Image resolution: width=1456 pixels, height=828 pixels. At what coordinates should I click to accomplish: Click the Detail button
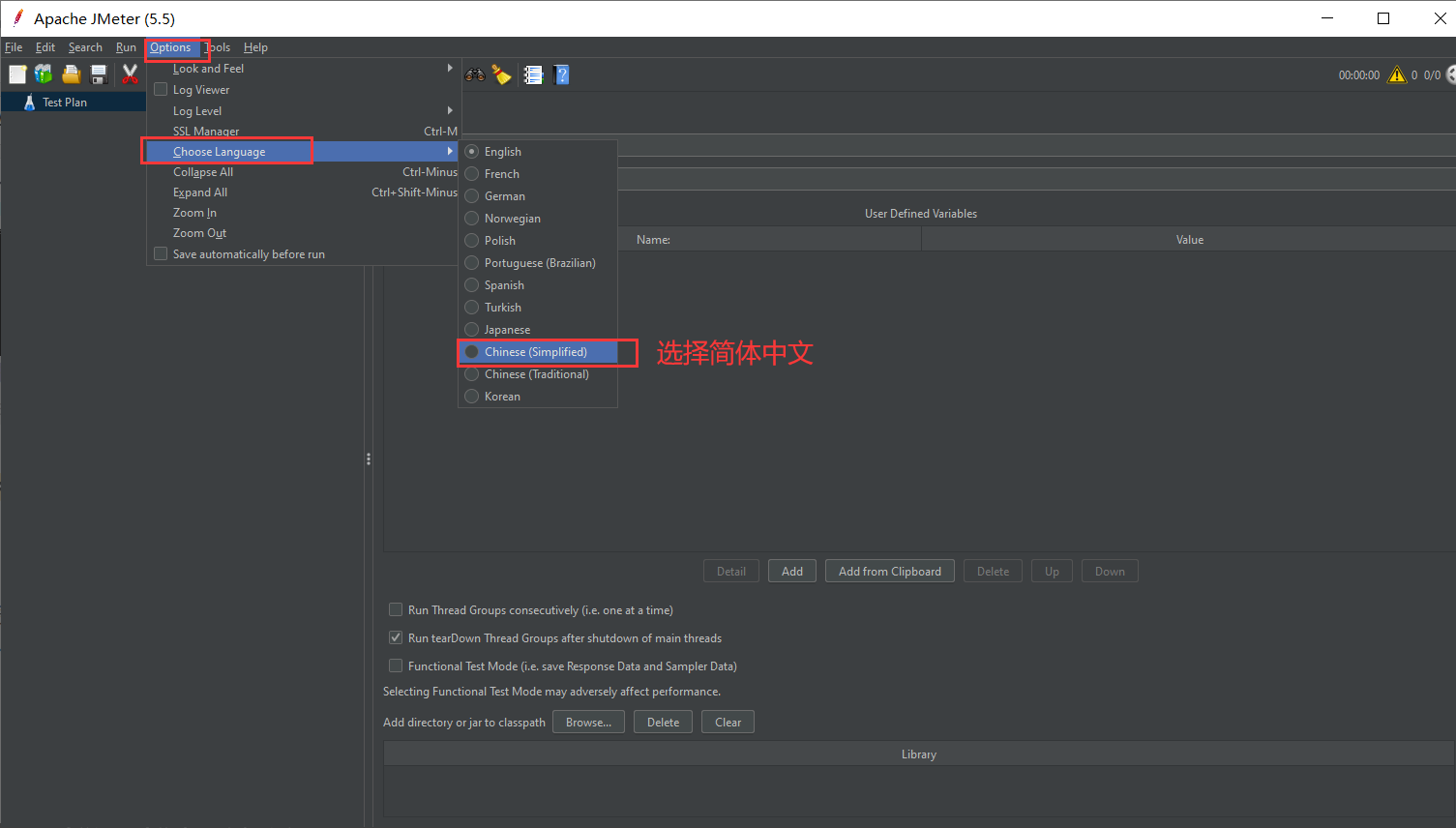[x=731, y=572]
